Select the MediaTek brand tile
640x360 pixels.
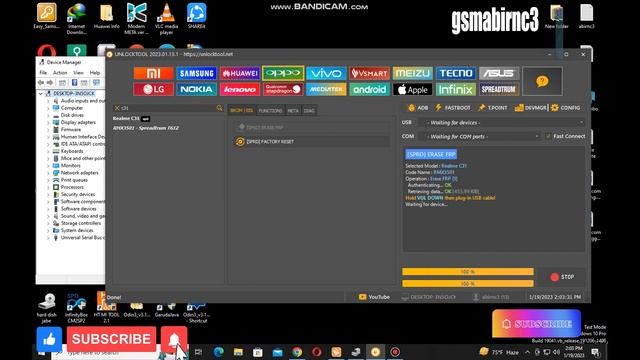pos(326,89)
